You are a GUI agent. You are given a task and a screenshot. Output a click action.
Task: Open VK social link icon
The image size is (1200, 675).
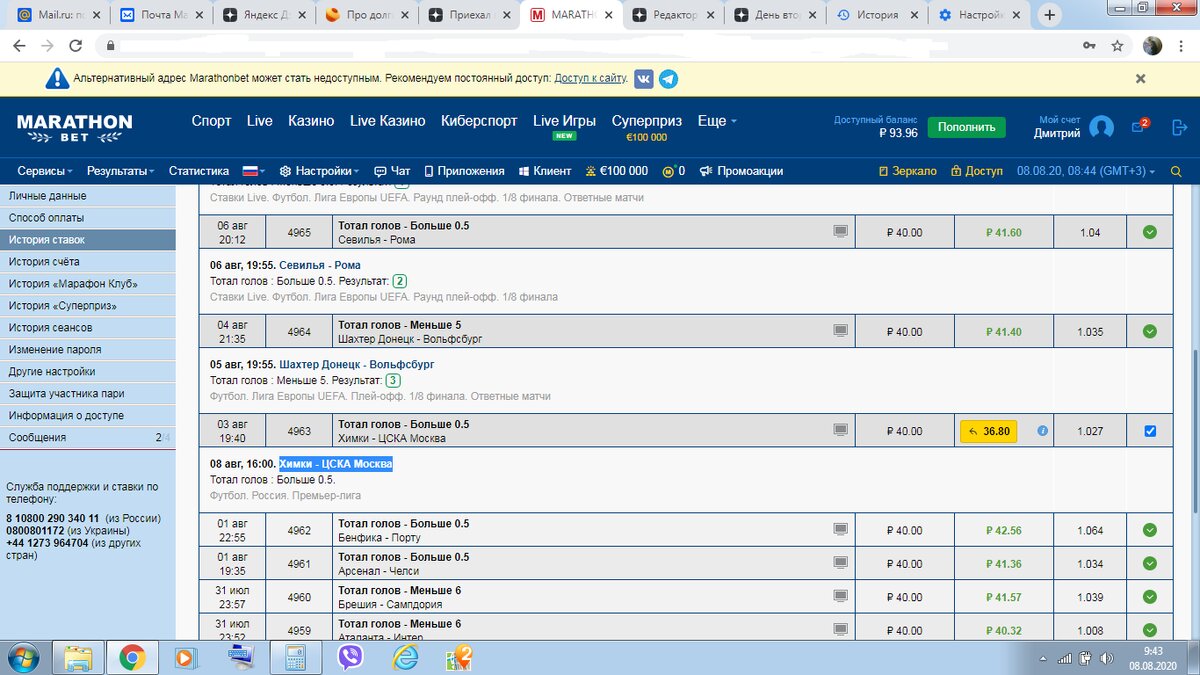644,79
